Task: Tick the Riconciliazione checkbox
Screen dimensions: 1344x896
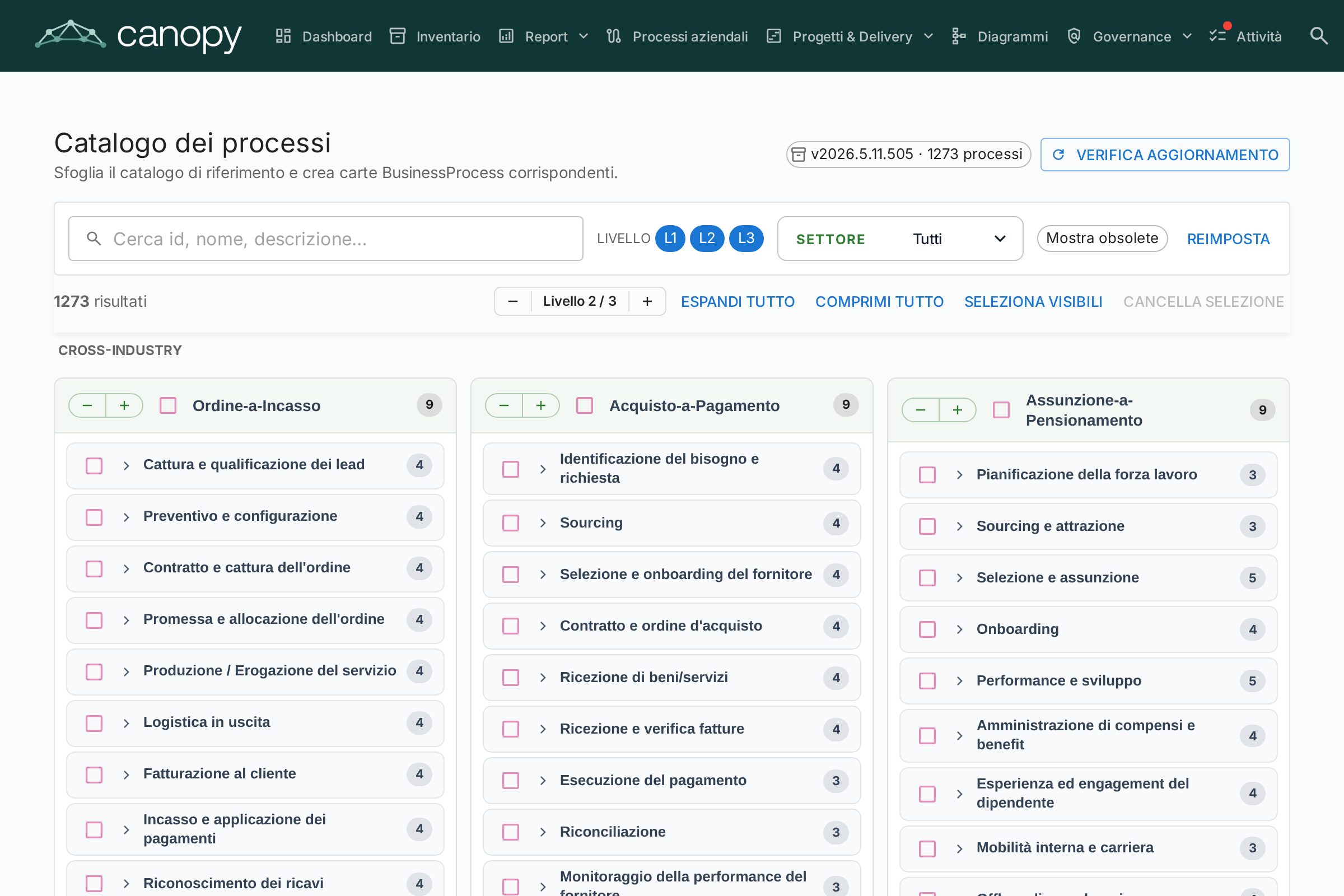Action: [511, 832]
